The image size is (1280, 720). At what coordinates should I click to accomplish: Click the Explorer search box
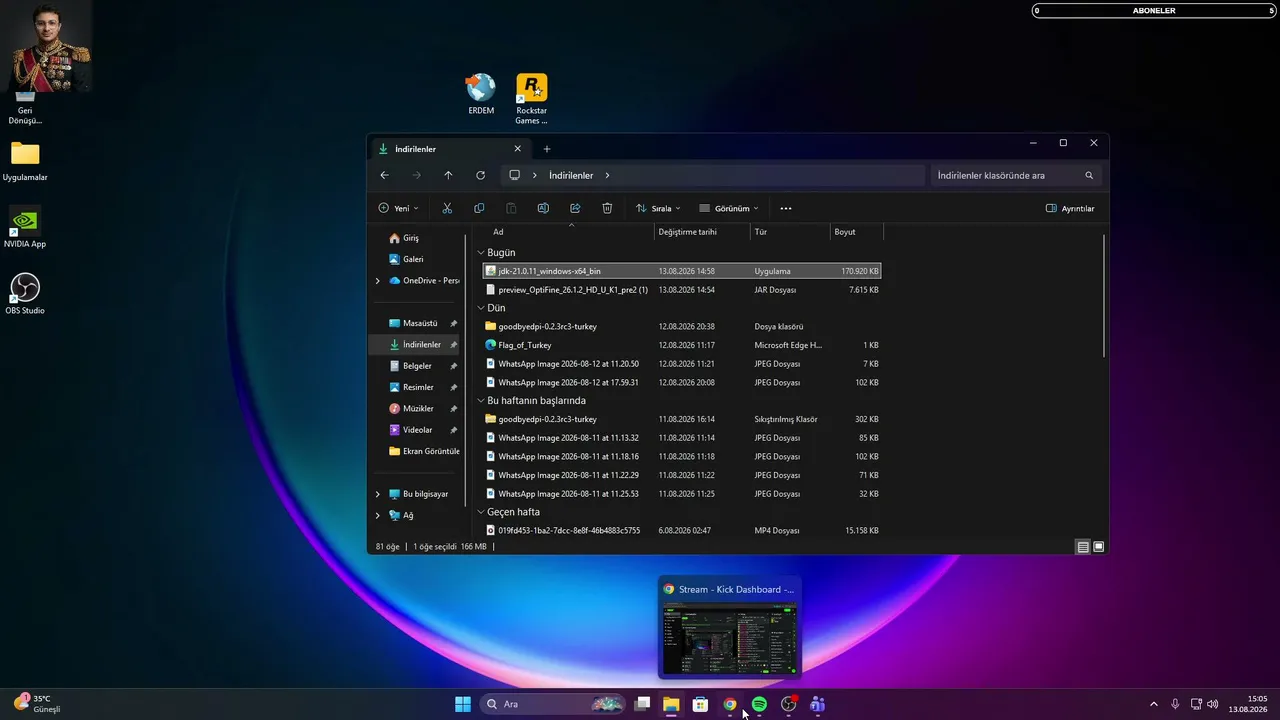click(1018, 175)
